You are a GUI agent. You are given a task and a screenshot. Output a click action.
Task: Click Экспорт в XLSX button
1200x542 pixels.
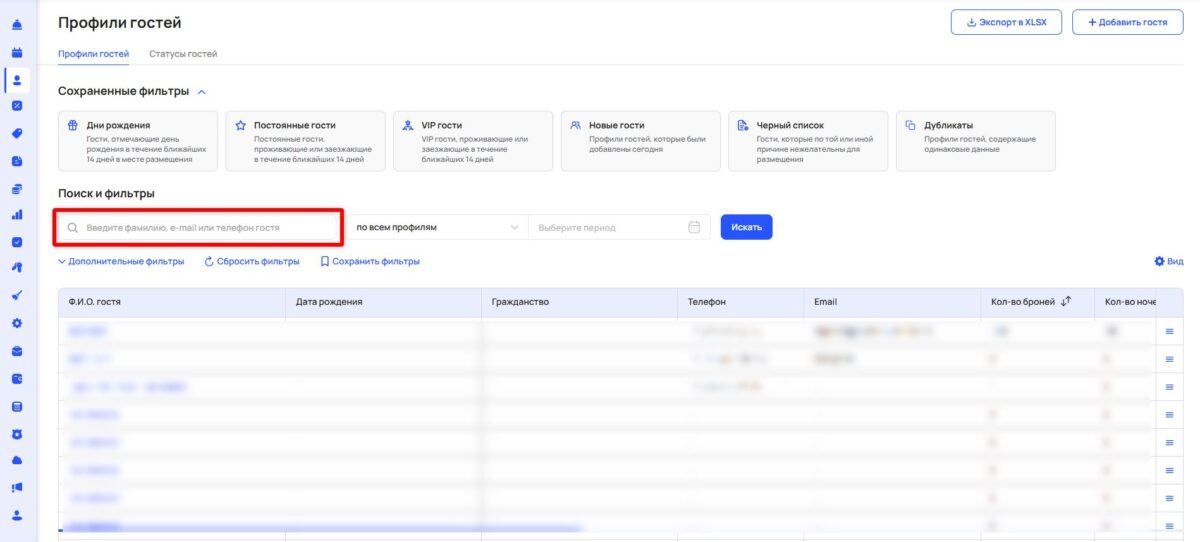click(1005, 22)
